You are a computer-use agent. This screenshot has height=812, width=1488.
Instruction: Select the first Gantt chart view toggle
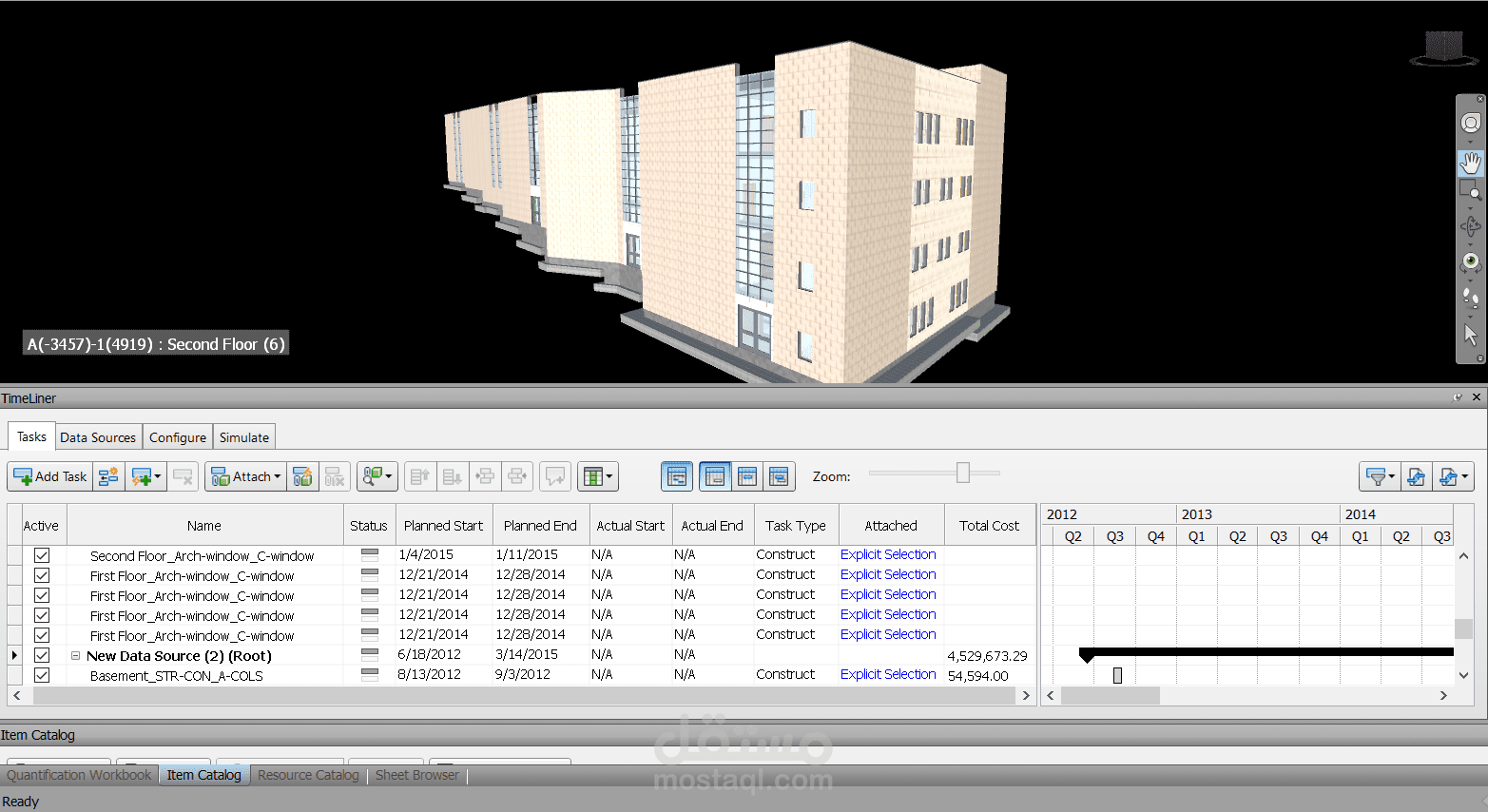tap(677, 475)
